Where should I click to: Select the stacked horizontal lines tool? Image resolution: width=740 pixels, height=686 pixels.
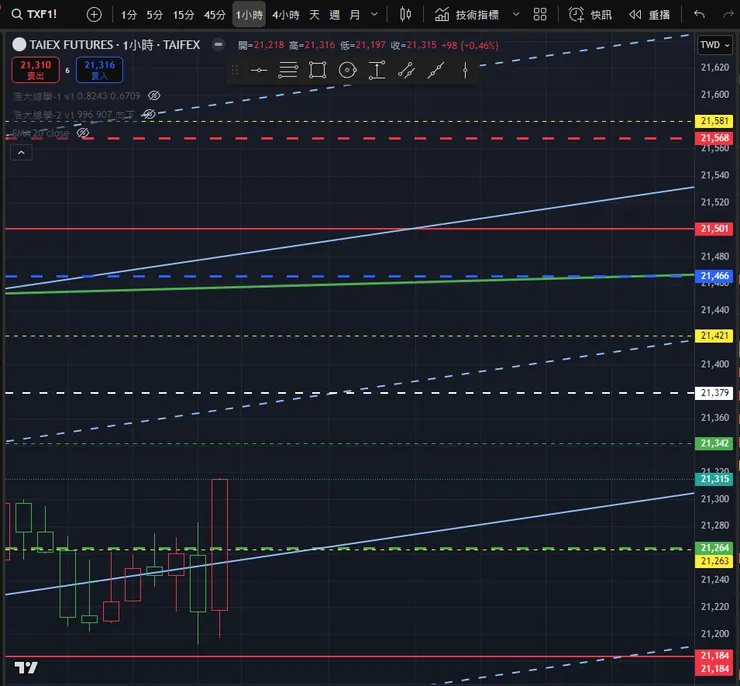[288, 70]
